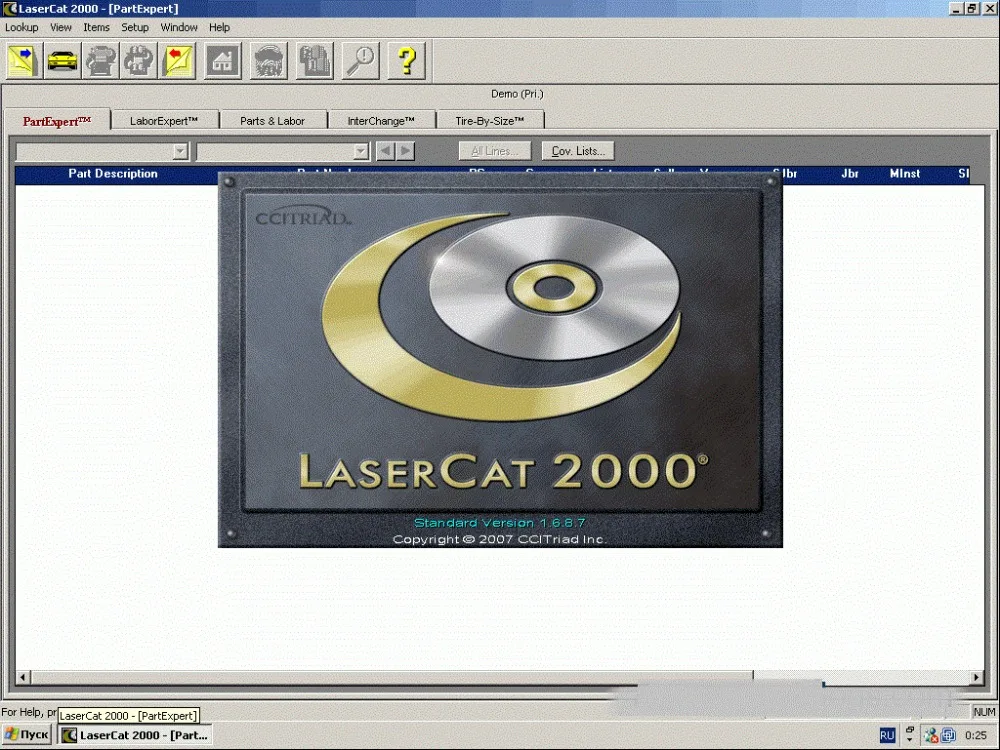This screenshot has height=750, width=1000.
Task: Open the leftmost combo box dropdown arrow
Action: pos(181,151)
